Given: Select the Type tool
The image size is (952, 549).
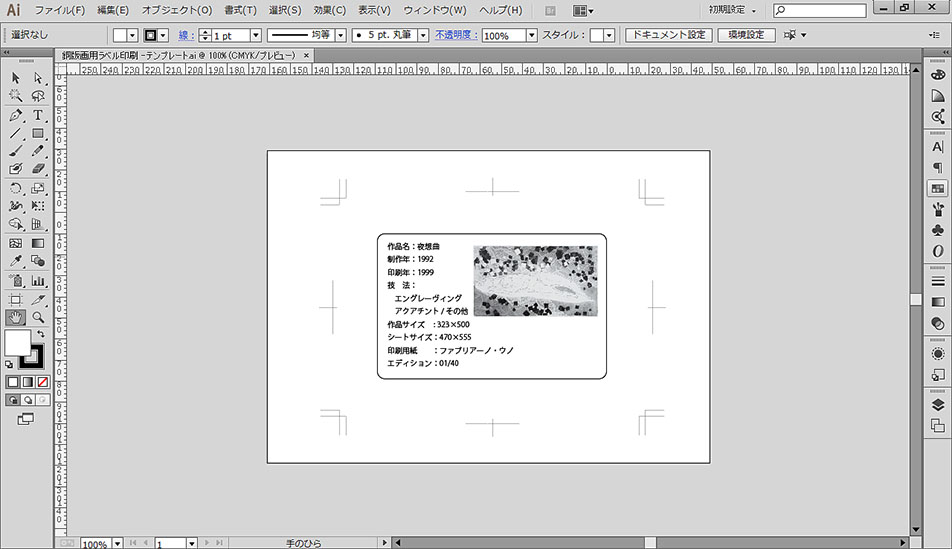Looking at the screenshot, I should click(38, 115).
